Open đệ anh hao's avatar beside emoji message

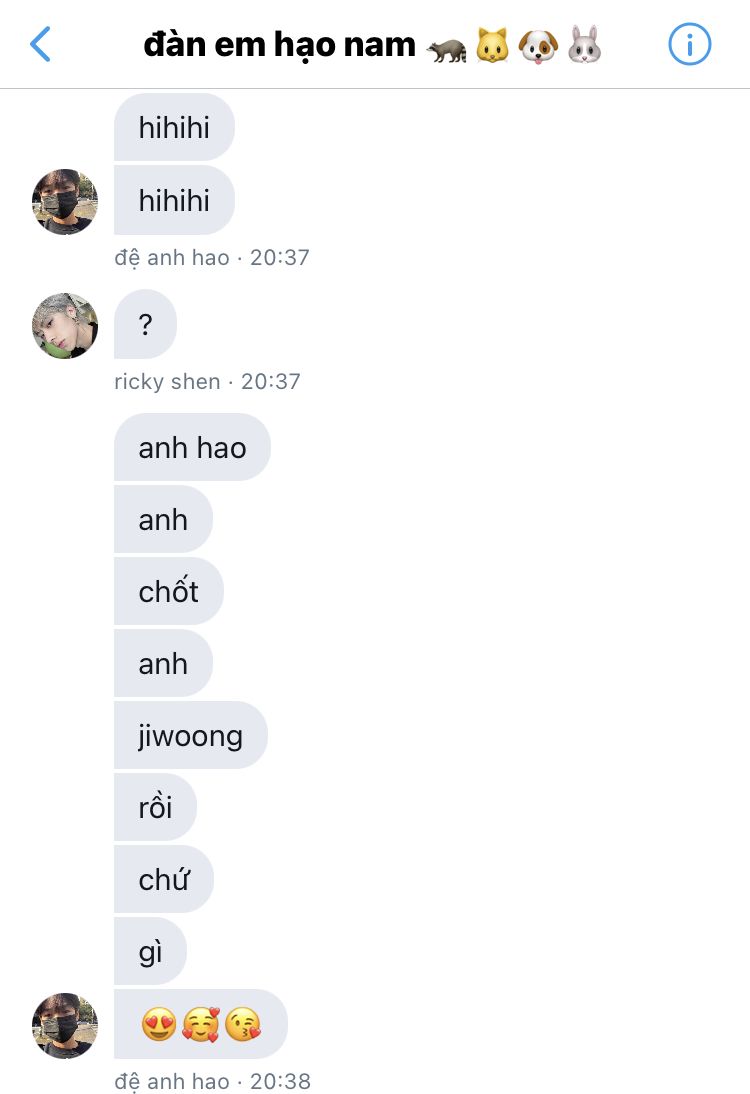[x=65, y=1026]
